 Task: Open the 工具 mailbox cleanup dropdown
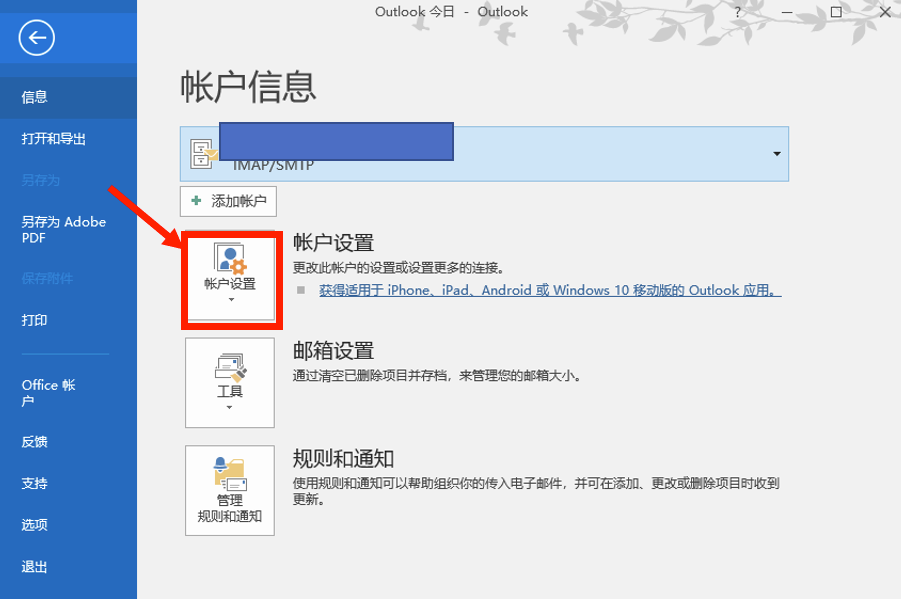pyautogui.click(x=230, y=382)
